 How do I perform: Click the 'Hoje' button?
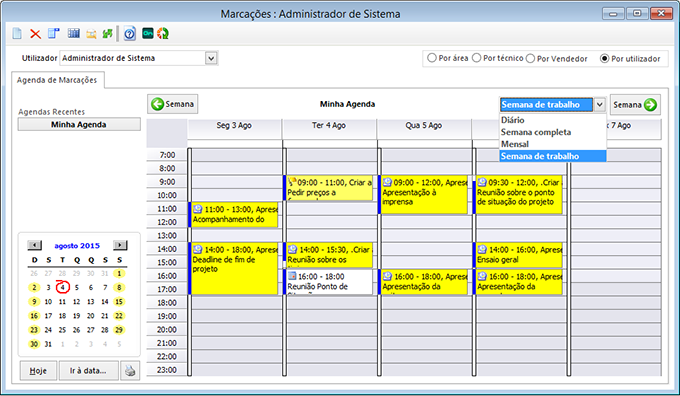[x=38, y=371]
